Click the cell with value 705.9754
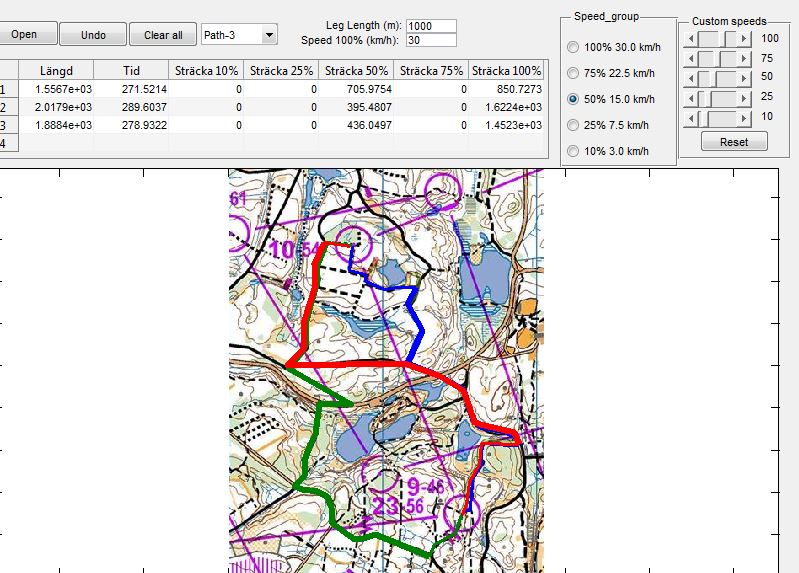This screenshot has width=799, height=573. (356, 89)
